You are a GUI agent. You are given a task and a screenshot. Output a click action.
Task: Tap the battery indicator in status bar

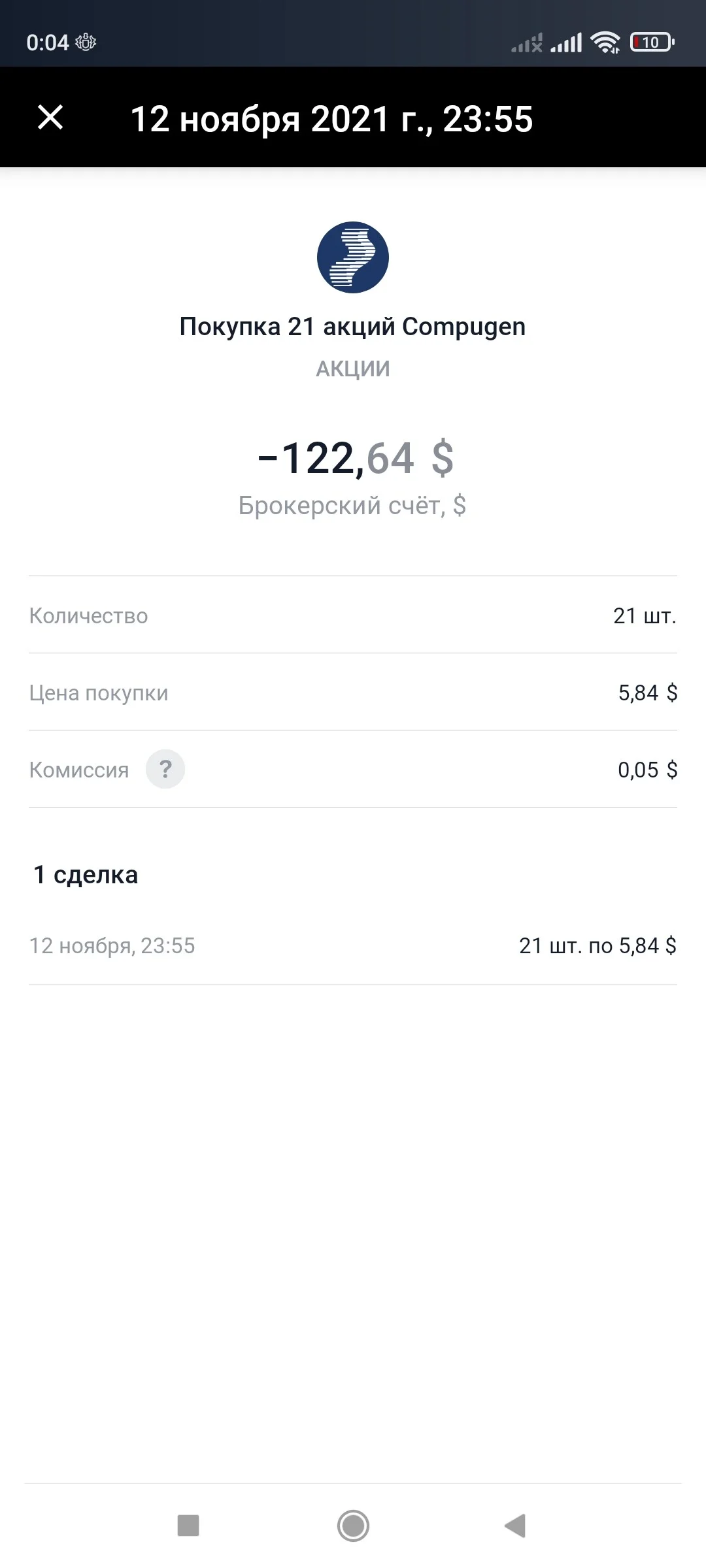(652, 42)
